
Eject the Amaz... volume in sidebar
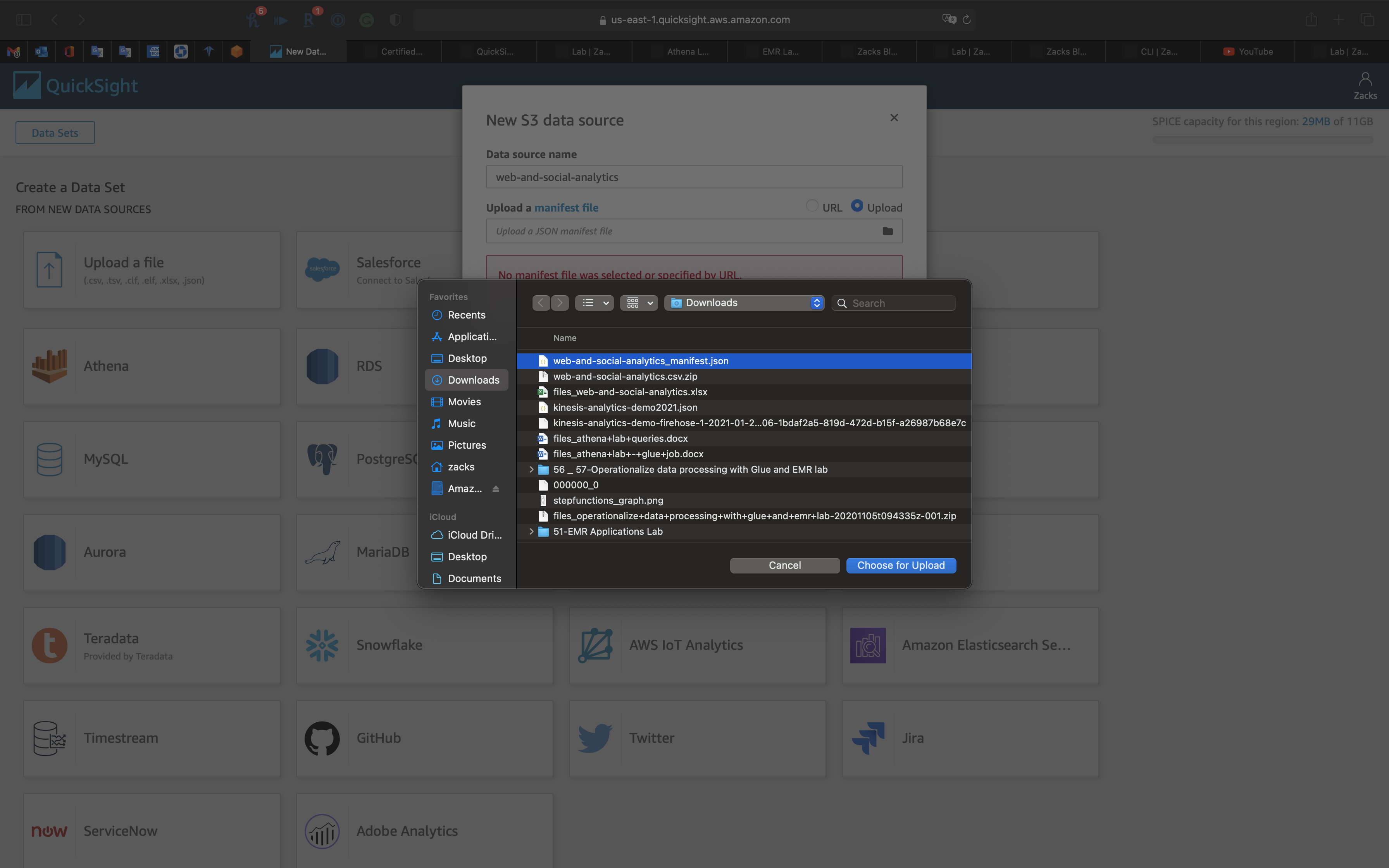(496, 489)
